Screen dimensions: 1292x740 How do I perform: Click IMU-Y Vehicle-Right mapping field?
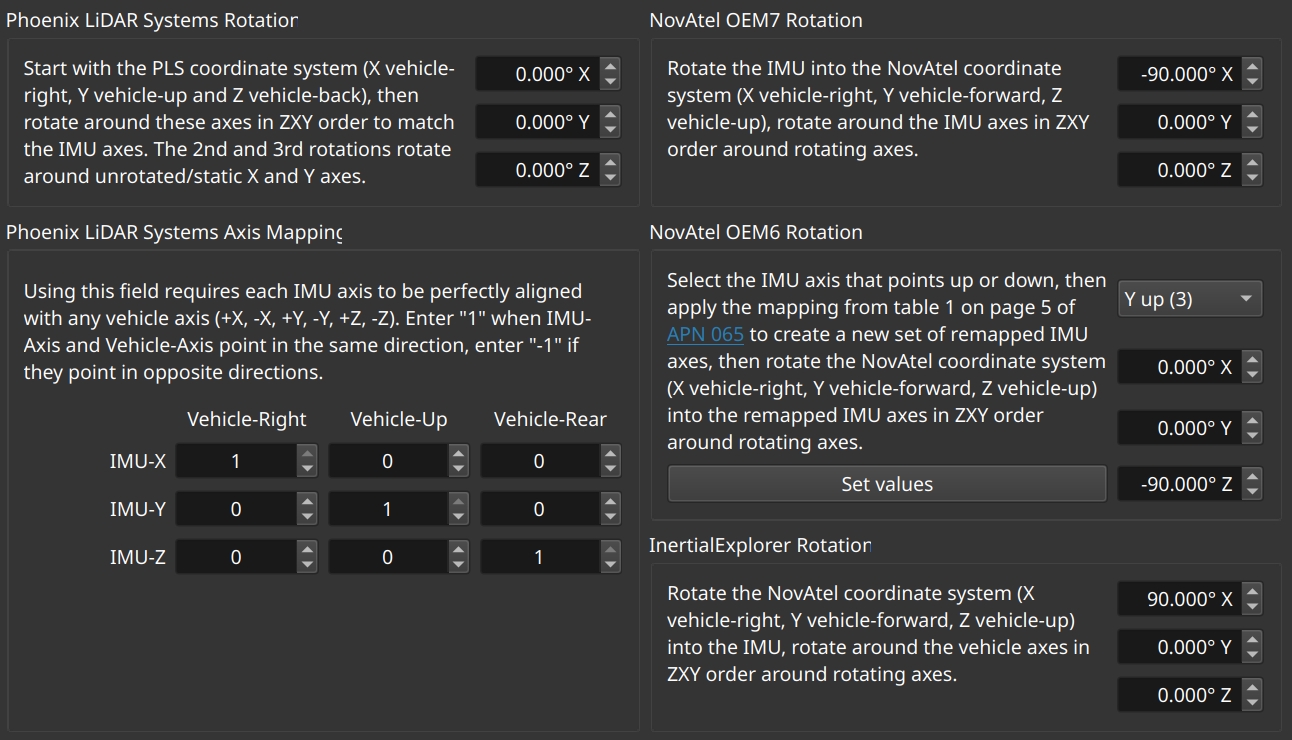[x=236, y=509]
